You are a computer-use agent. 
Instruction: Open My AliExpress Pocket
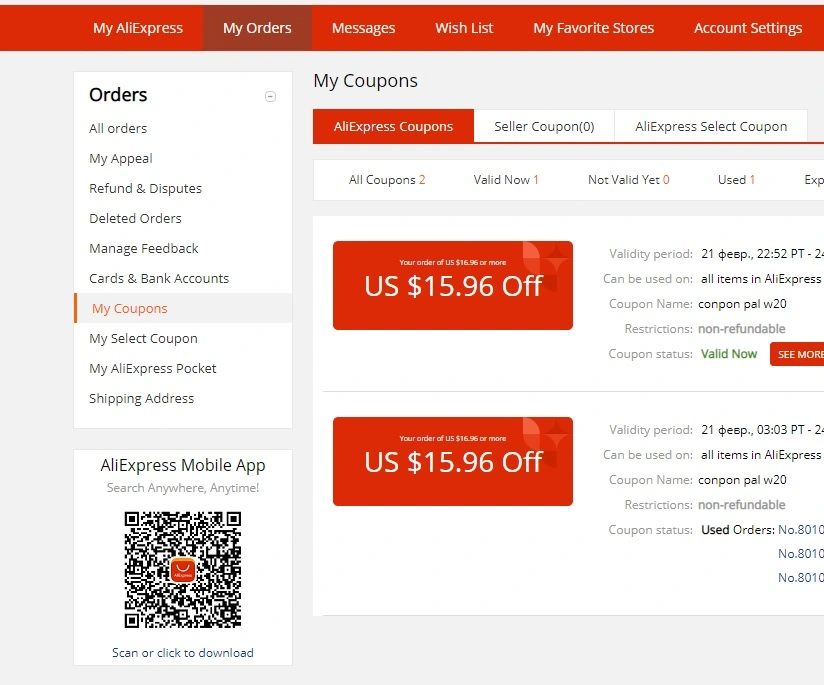point(152,368)
